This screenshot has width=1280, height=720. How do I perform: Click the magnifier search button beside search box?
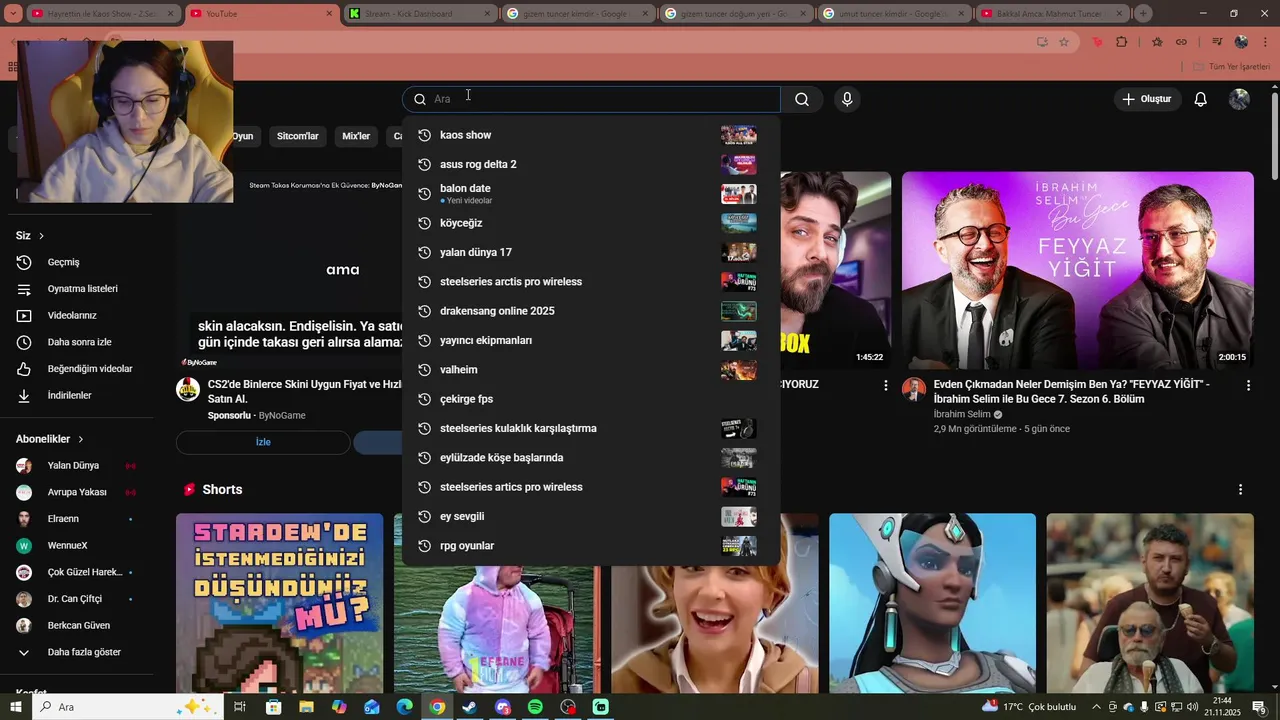pyautogui.click(x=802, y=99)
